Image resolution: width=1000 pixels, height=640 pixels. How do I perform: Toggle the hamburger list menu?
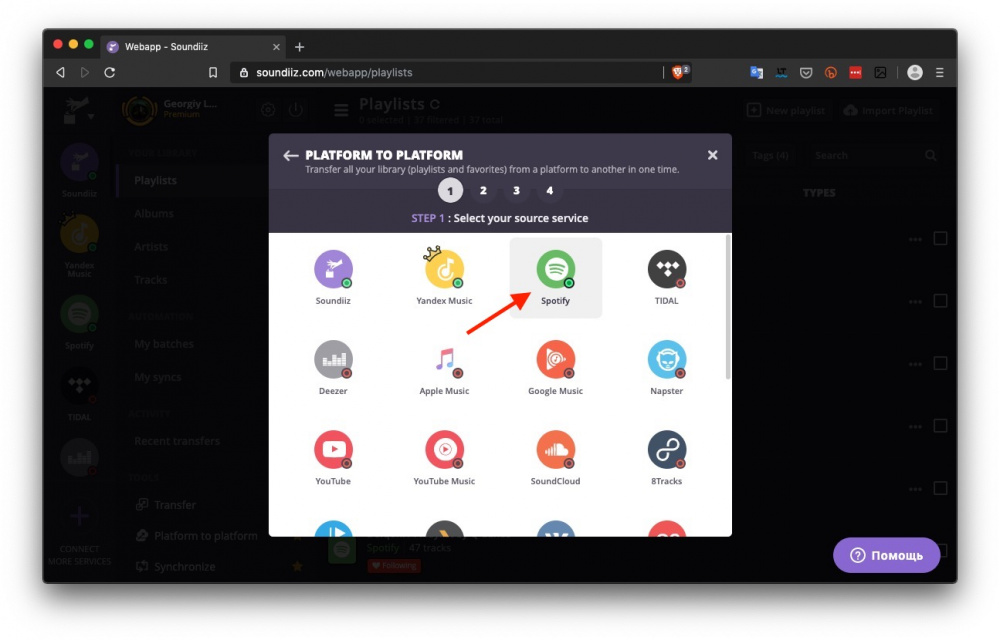pos(341,110)
